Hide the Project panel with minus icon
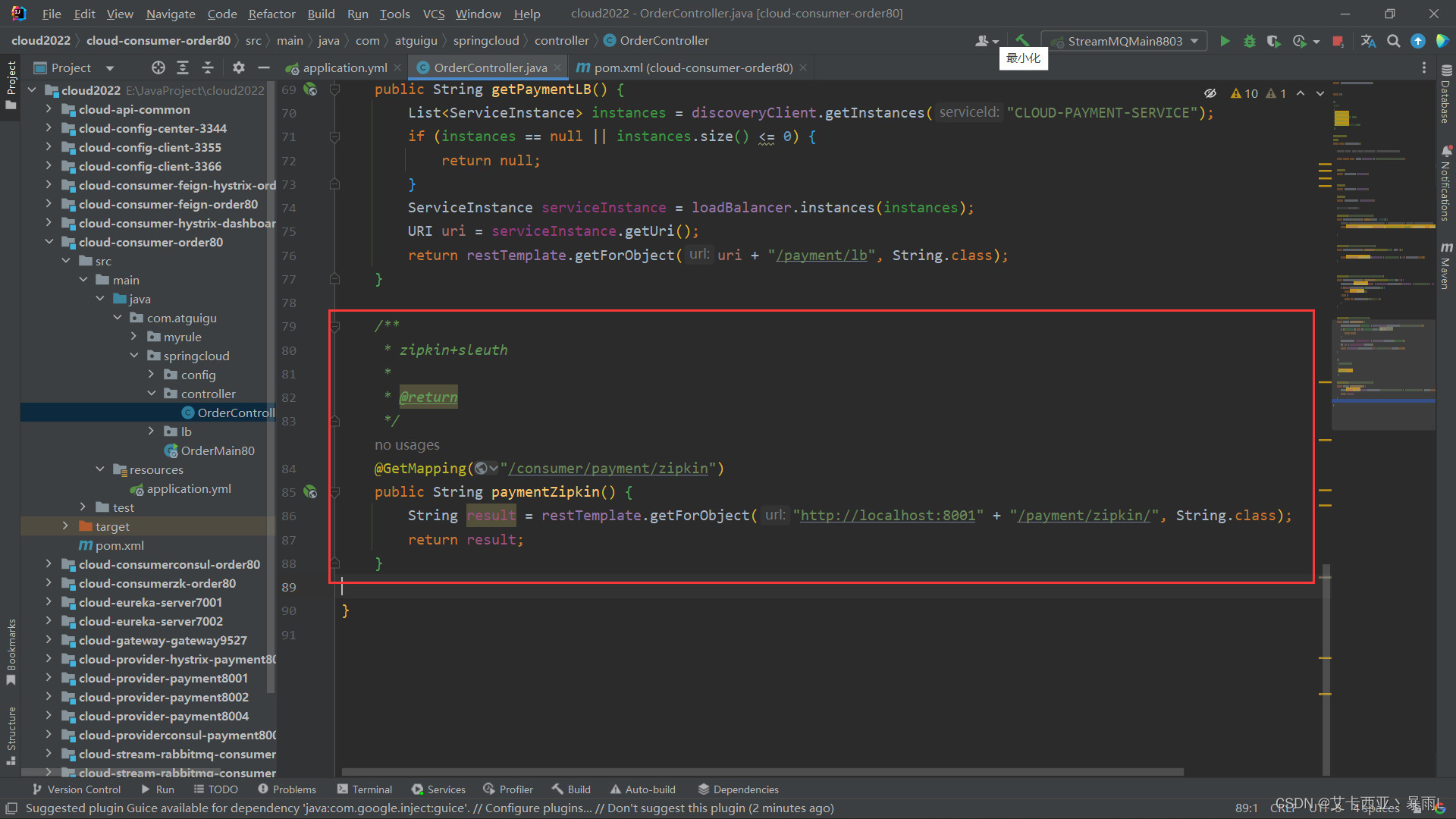 coord(264,67)
